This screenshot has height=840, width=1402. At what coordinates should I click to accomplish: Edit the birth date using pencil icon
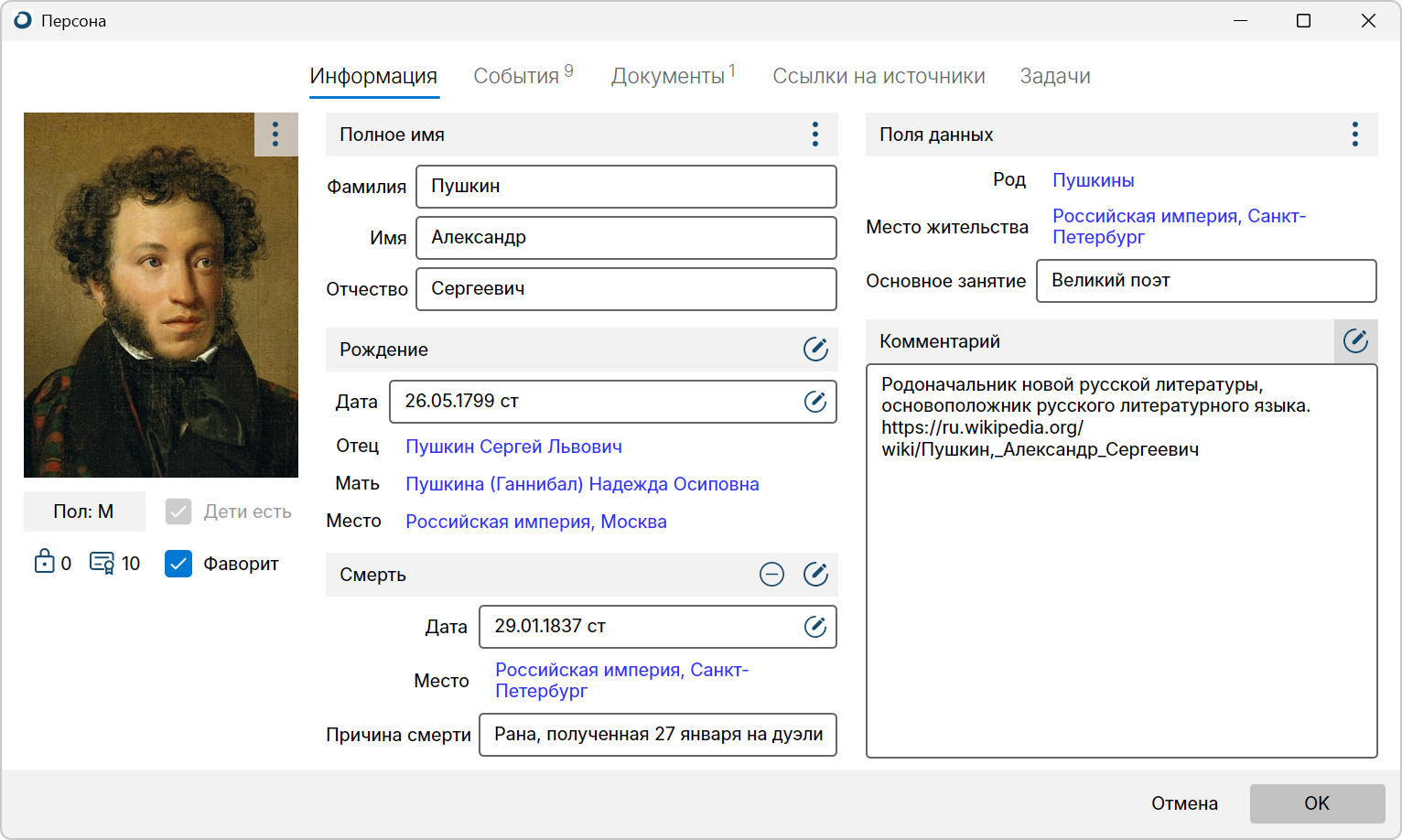815,401
